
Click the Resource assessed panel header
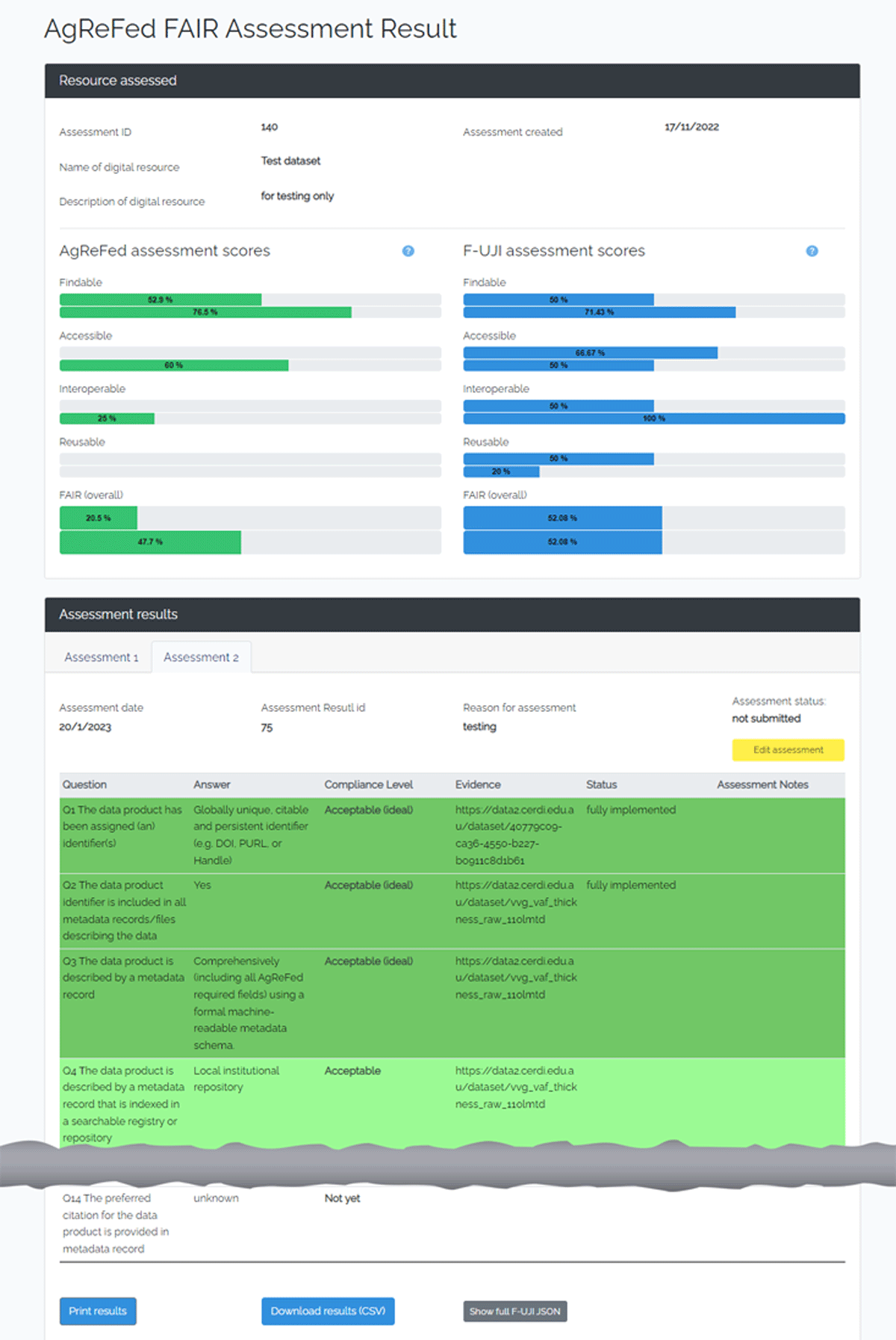[452, 81]
